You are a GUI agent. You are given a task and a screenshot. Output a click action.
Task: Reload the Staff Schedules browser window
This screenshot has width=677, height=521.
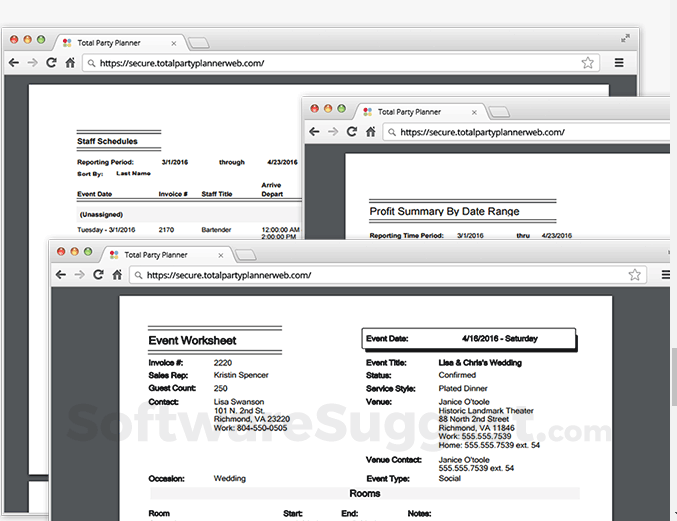pyautogui.click(x=51, y=63)
